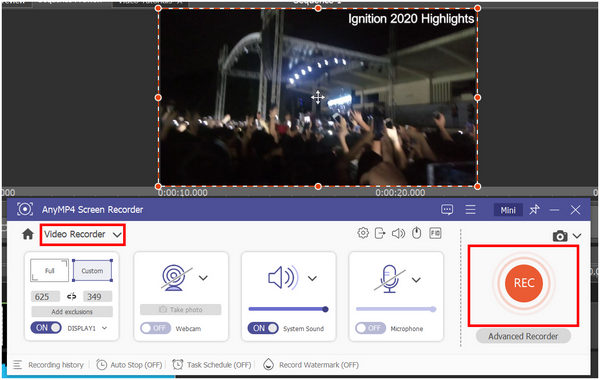Click the Auto Stop clock icon

click(x=101, y=365)
